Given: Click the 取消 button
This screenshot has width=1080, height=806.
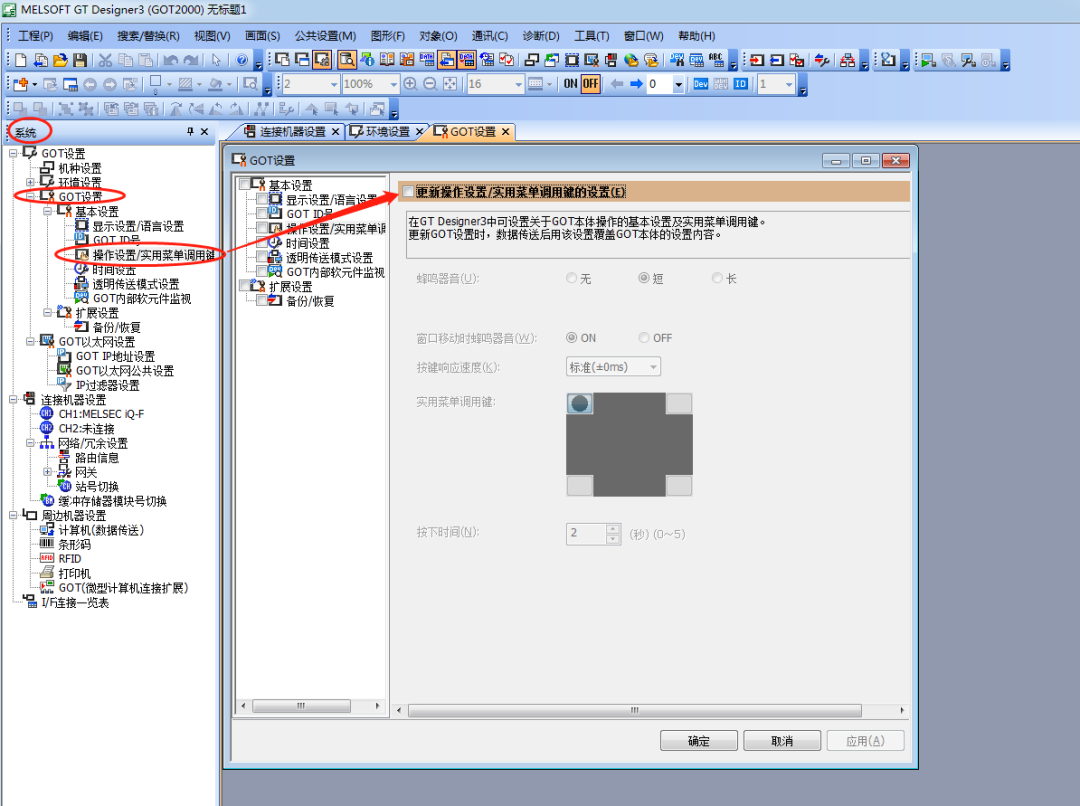Looking at the screenshot, I should (x=781, y=740).
